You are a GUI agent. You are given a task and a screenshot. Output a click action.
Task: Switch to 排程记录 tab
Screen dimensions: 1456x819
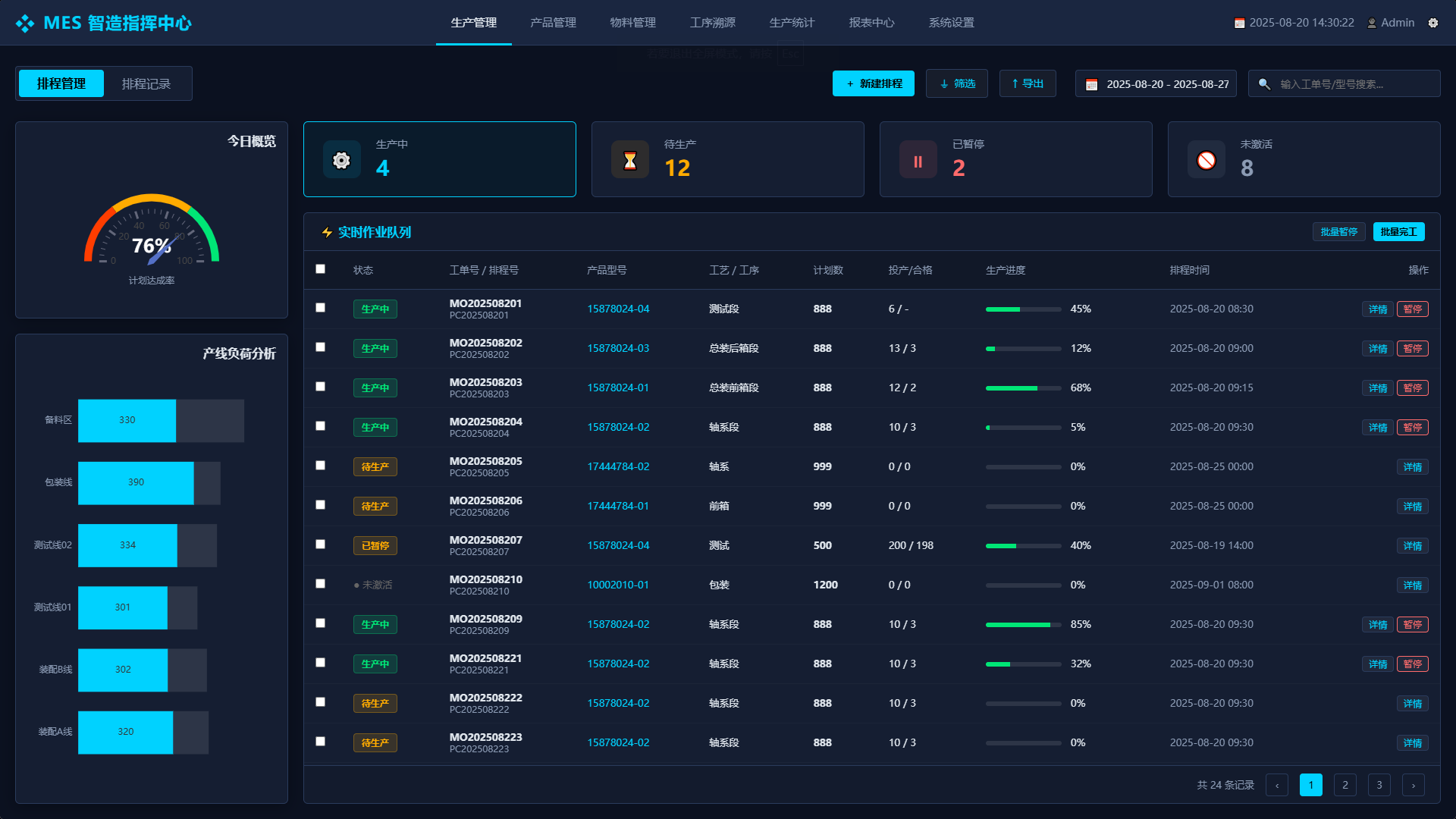[x=146, y=83]
